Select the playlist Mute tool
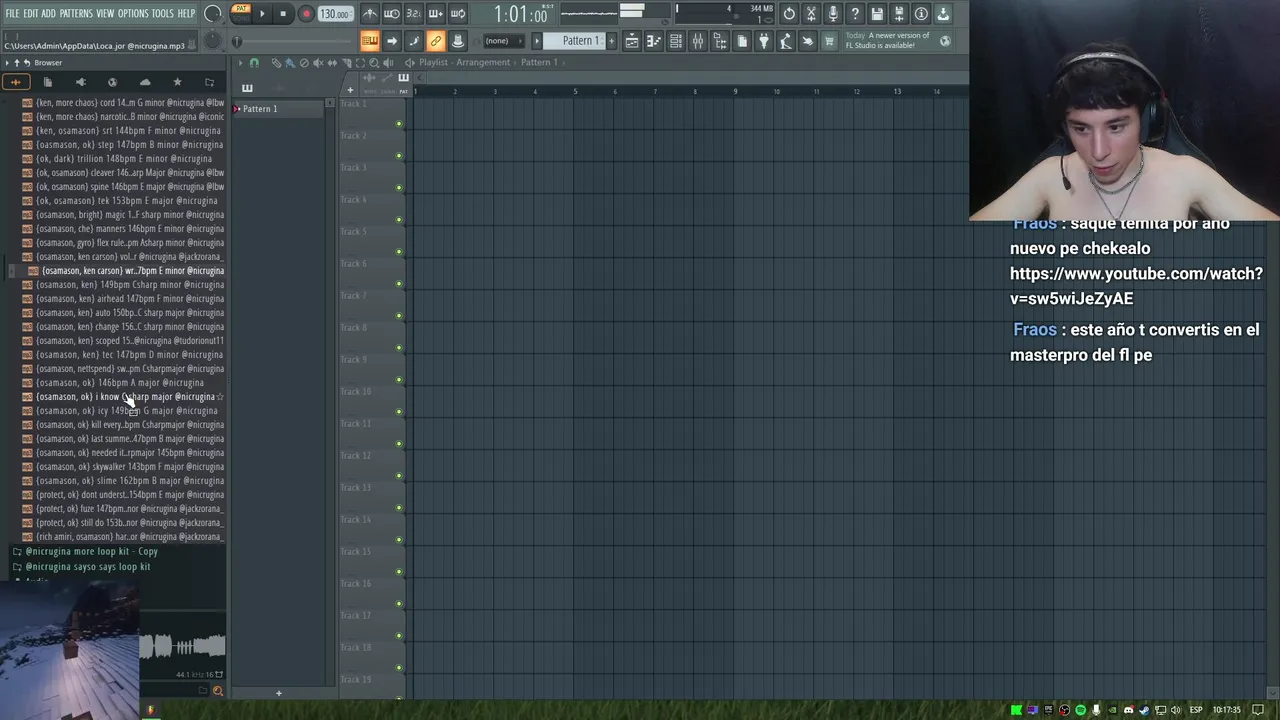The height and width of the screenshot is (720, 1280). coord(318,63)
